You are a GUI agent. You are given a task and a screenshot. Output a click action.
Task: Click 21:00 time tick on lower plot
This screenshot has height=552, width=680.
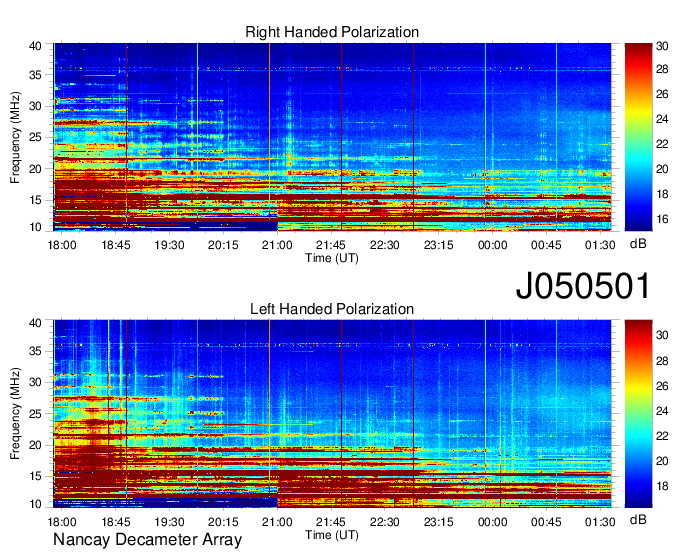277,522
